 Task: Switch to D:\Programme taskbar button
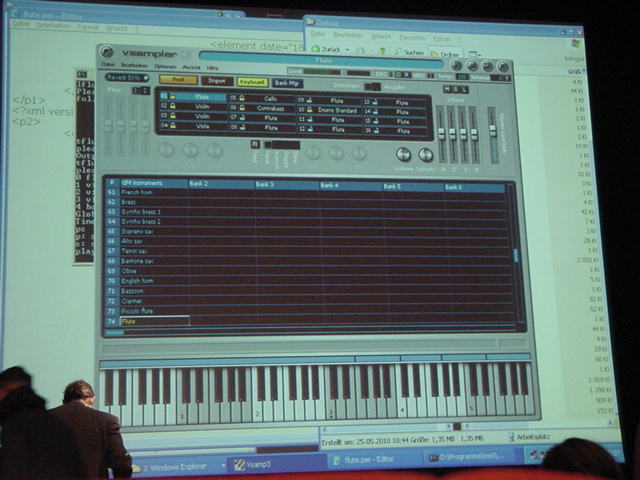471,457
